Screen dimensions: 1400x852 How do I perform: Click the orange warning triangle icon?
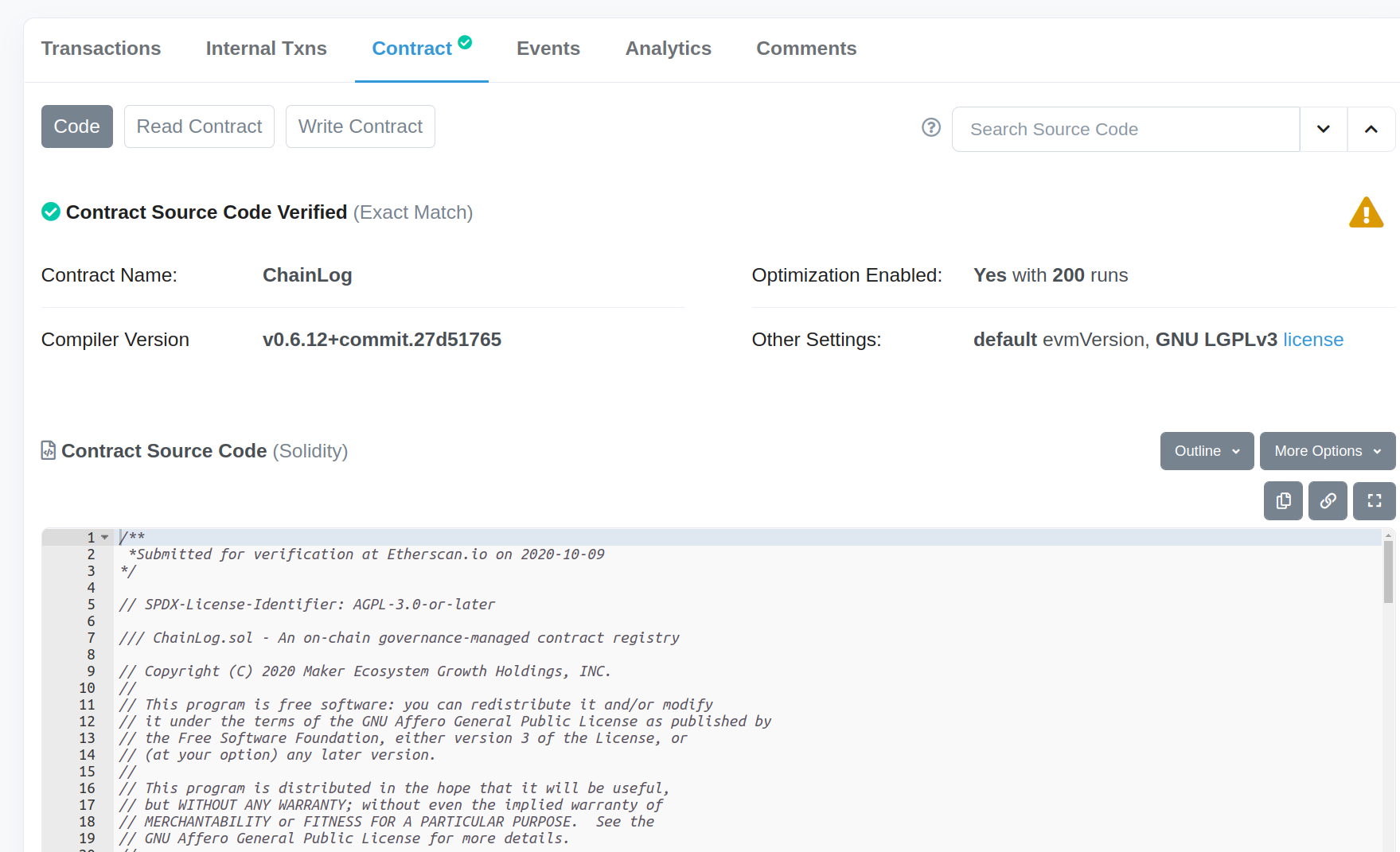(x=1367, y=212)
